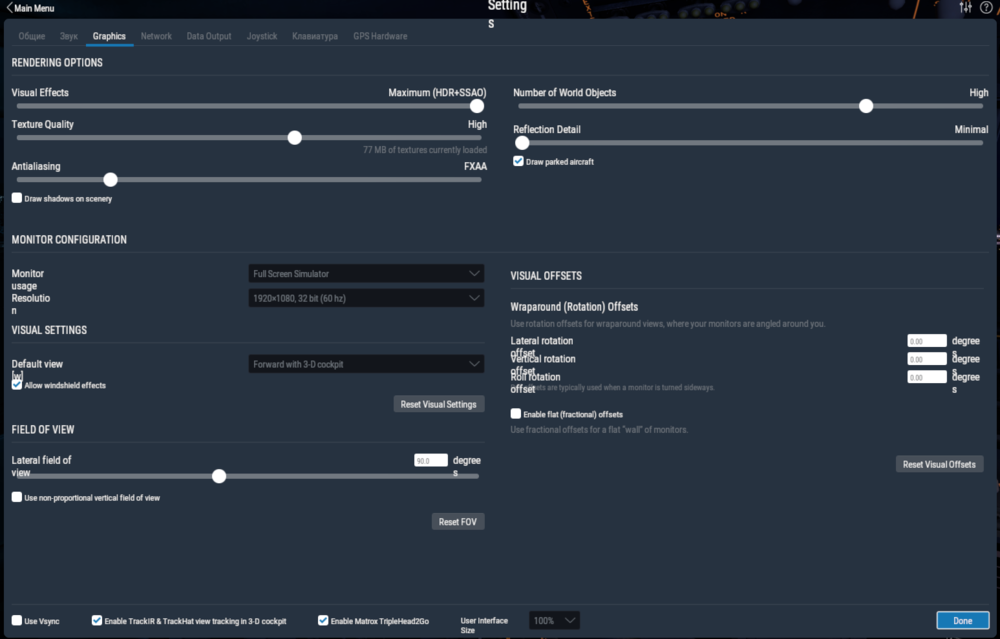This screenshot has width=1000, height=639.
Task: Open the settings sliders icon
Action: tap(966, 8)
